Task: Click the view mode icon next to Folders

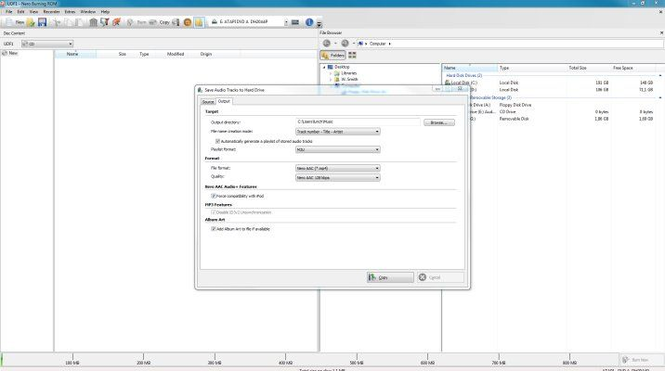Action: pyautogui.click(x=352, y=55)
